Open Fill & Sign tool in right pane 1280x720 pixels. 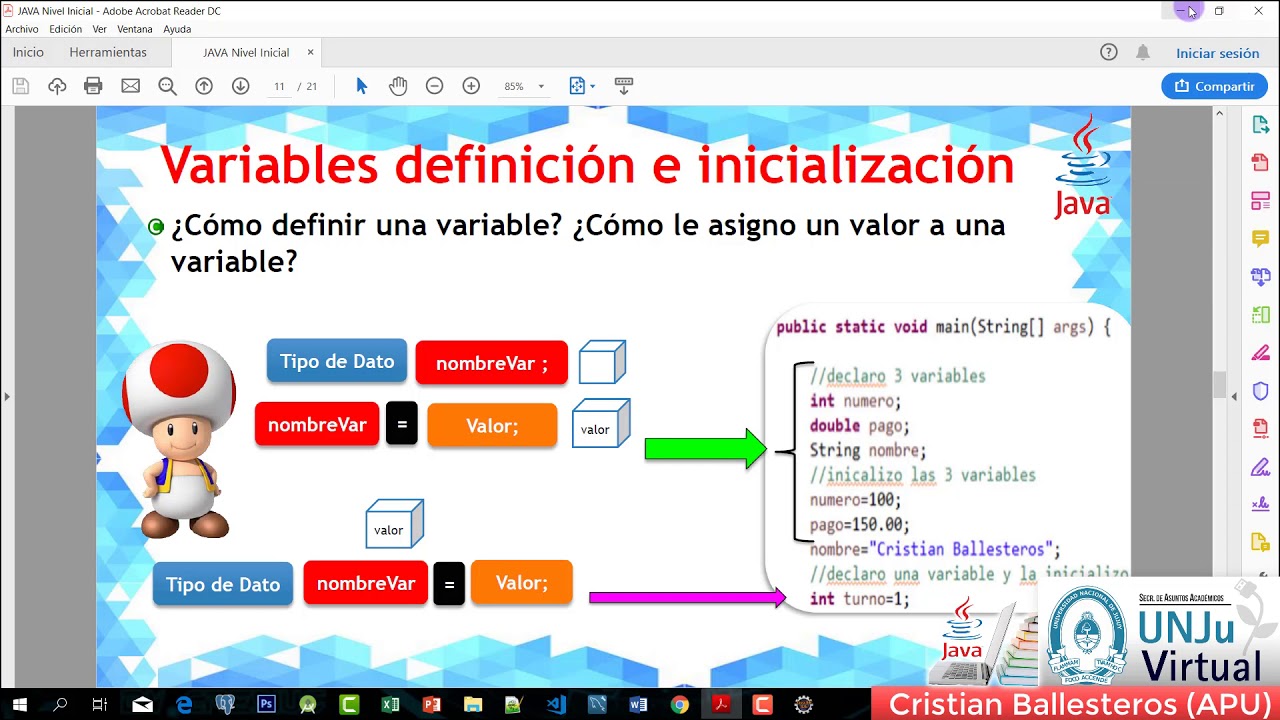pos(1260,466)
